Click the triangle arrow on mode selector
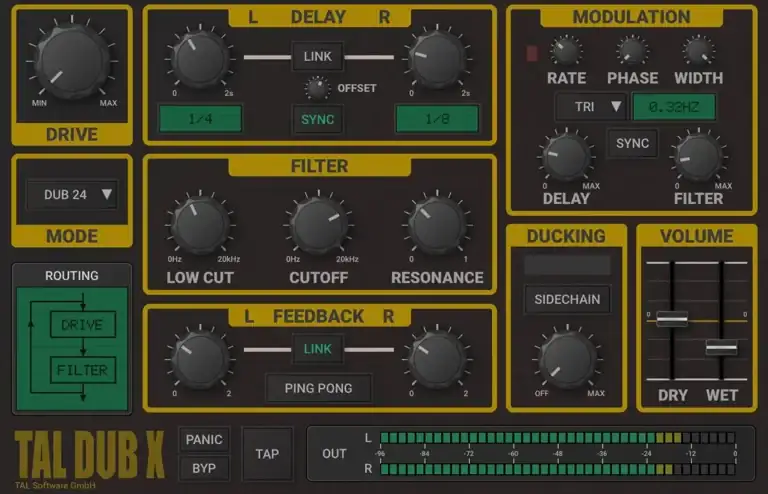The image size is (768, 494). tap(107, 194)
